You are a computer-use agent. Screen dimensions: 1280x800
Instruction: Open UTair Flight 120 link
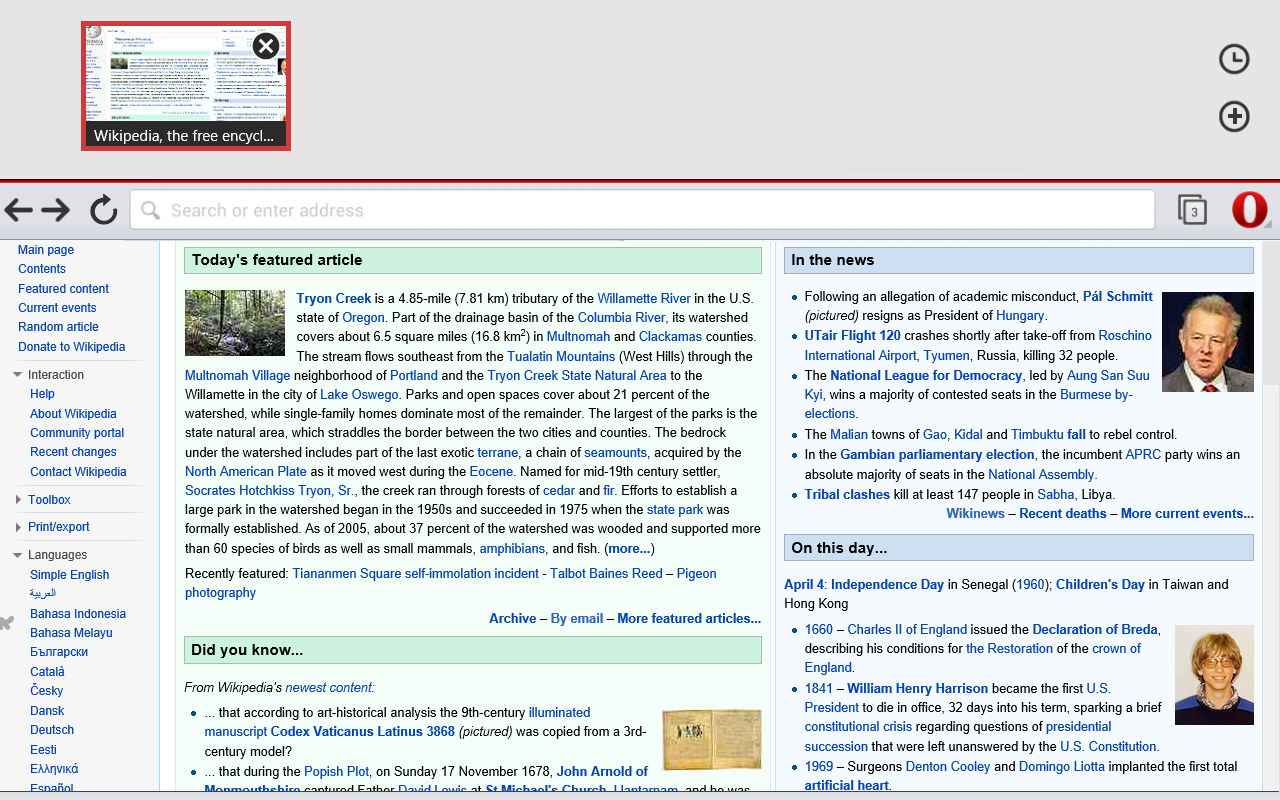pyautogui.click(x=852, y=336)
